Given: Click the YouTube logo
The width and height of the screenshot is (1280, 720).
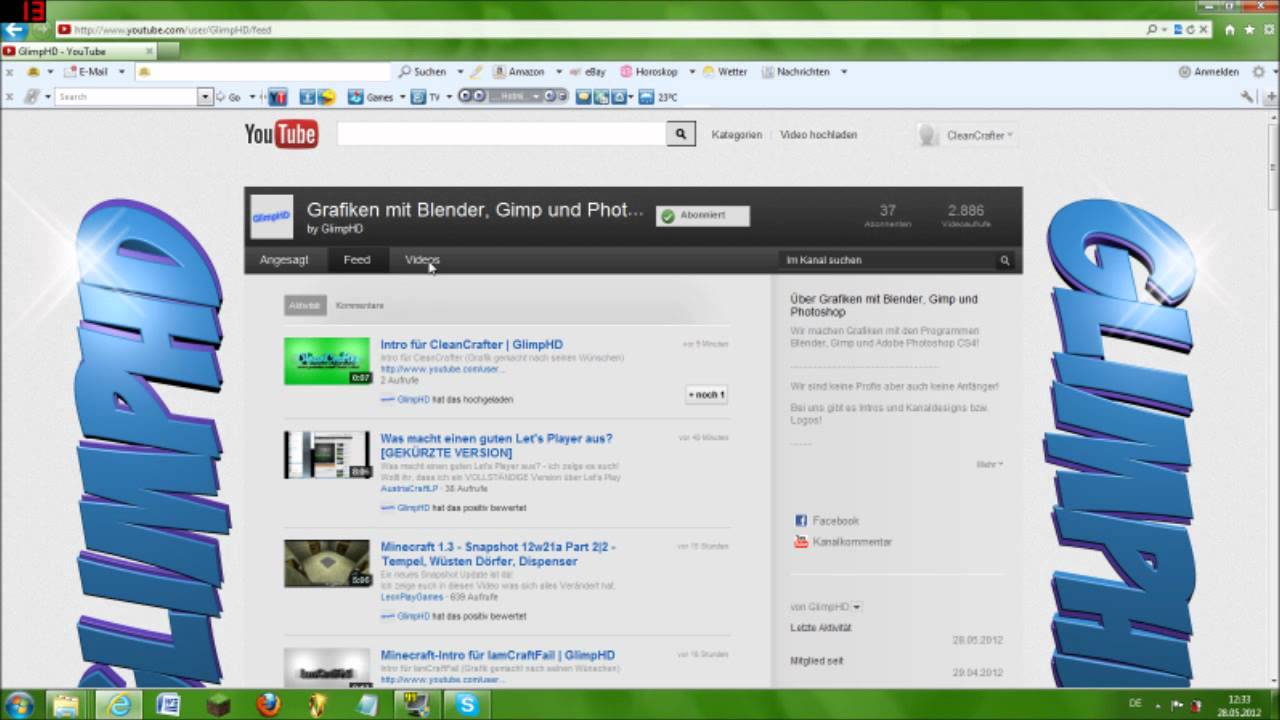Looking at the screenshot, I should point(281,134).
